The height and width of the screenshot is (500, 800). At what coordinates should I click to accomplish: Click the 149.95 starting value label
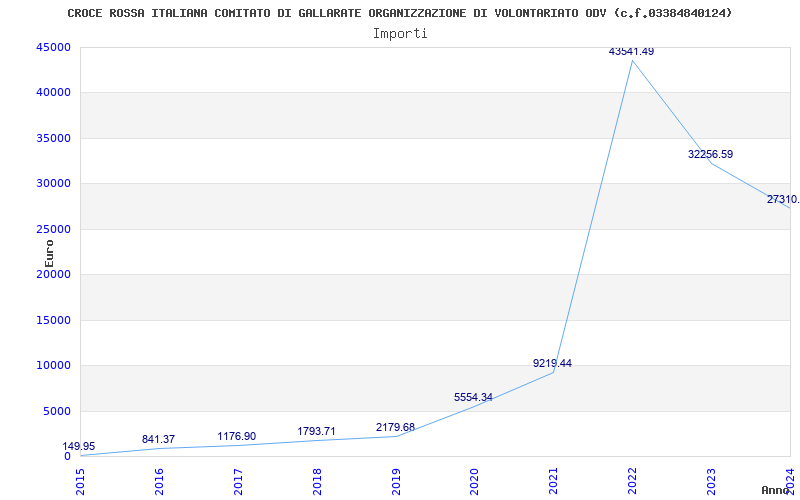coord(79,446)
